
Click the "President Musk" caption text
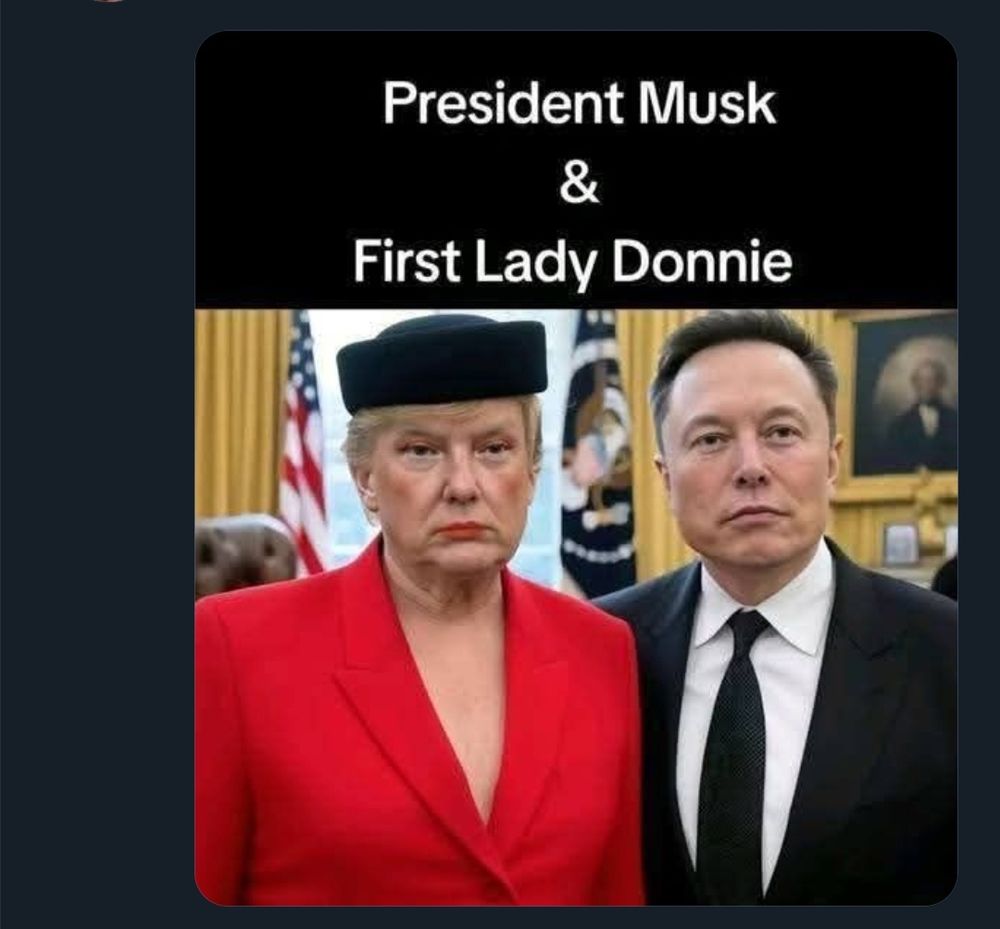[579, 104]
